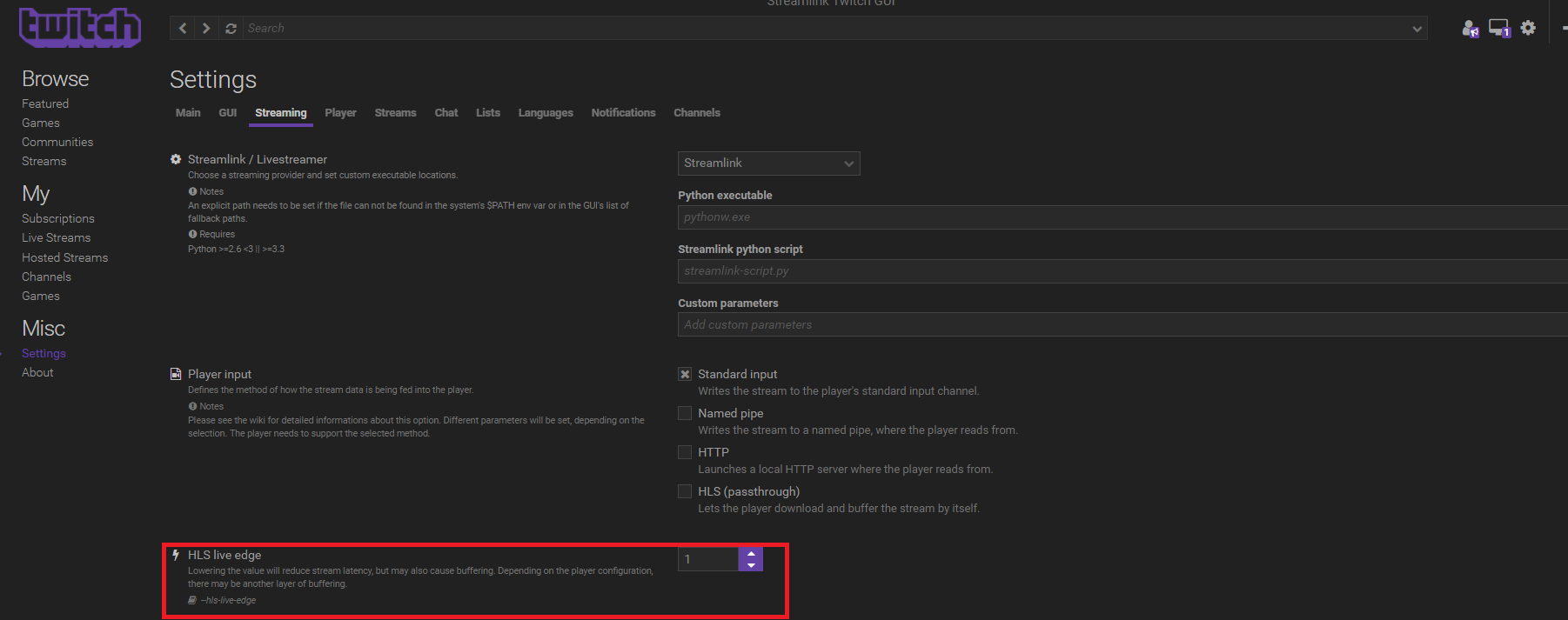
Task: Enable the Named pipe option
Action: pyautogui.click(x=685, y=413)
